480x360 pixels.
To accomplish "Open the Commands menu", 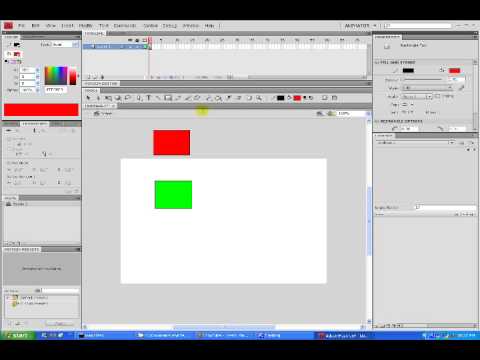I will [x=125, y=26].
